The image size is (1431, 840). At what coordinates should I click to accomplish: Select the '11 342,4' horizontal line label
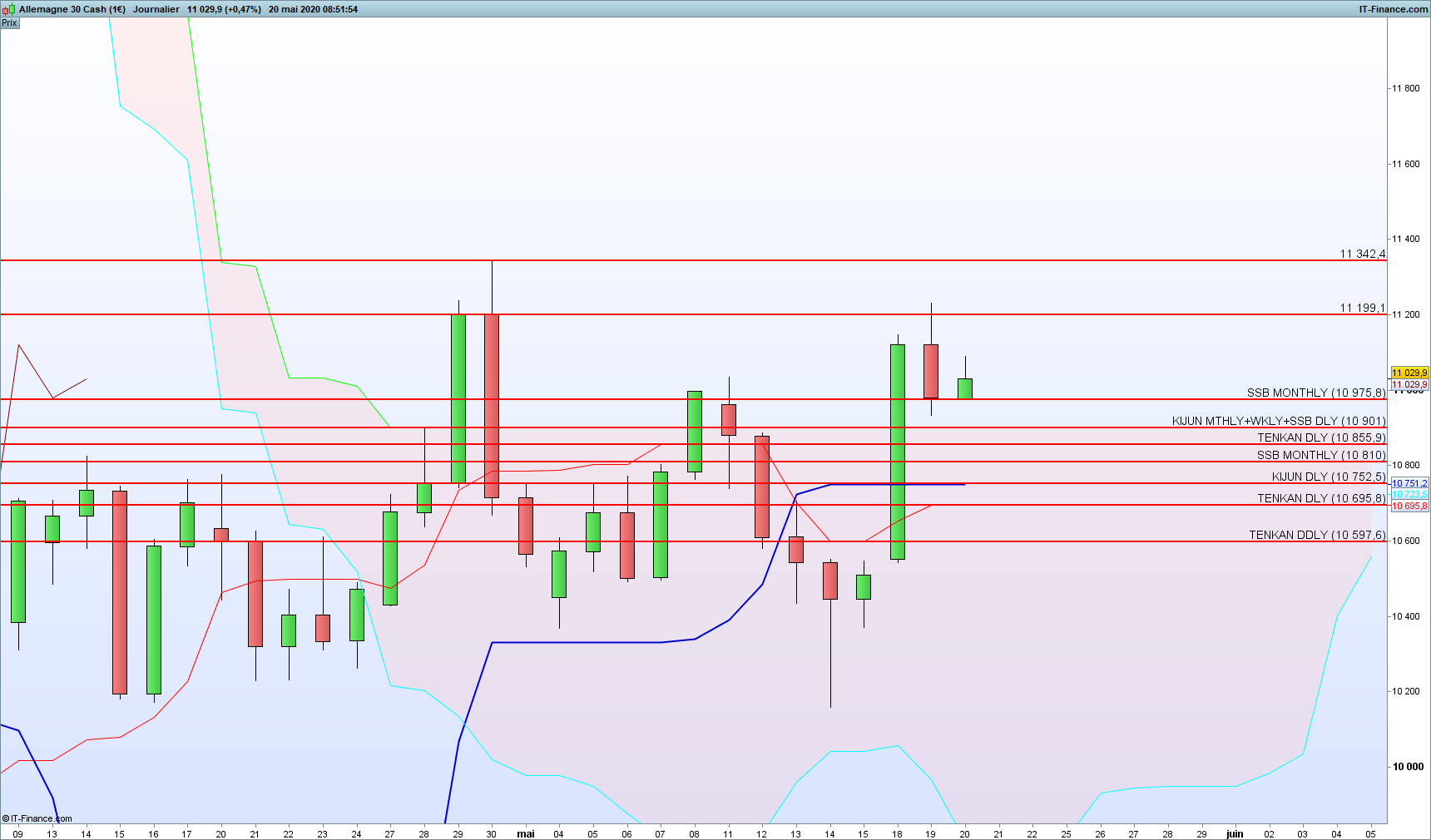[1363, 254]
